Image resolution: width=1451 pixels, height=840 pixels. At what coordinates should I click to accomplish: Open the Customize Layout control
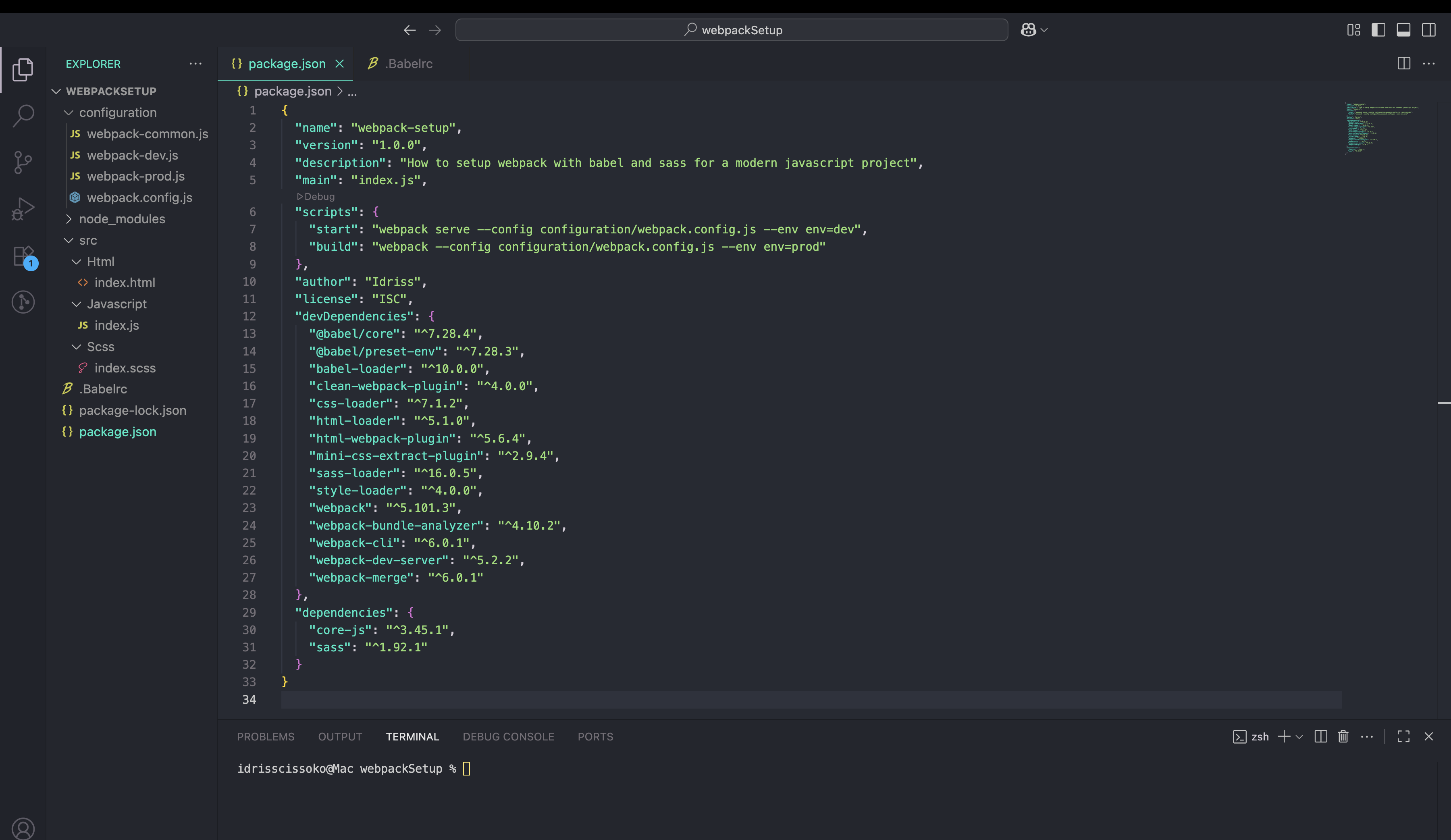(x=1354, y=29)
